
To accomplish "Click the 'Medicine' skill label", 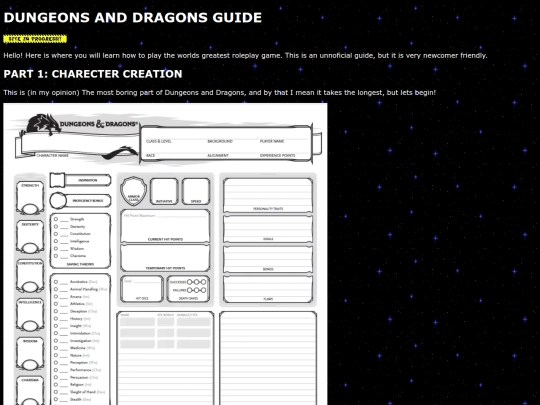I will 77,348.
